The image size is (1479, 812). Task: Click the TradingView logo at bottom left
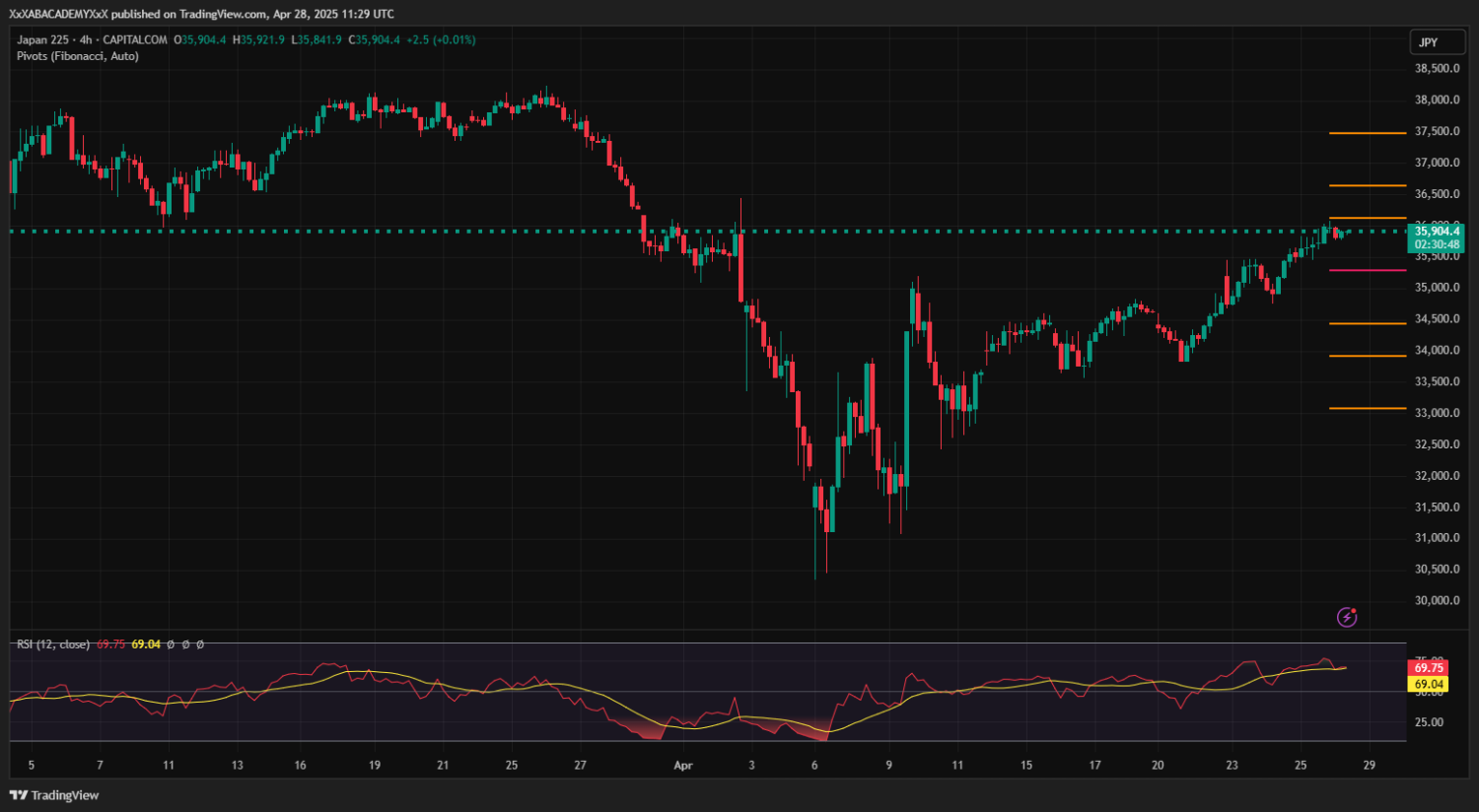click(x=54, y=795)
